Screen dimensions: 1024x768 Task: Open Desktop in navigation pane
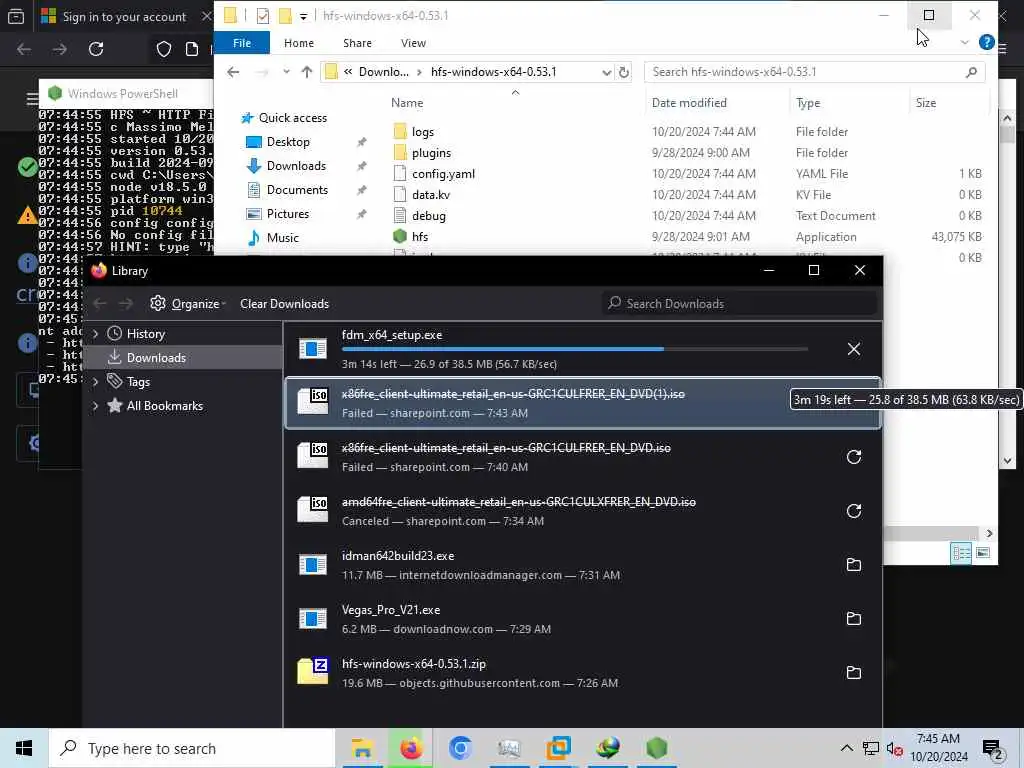287,142
